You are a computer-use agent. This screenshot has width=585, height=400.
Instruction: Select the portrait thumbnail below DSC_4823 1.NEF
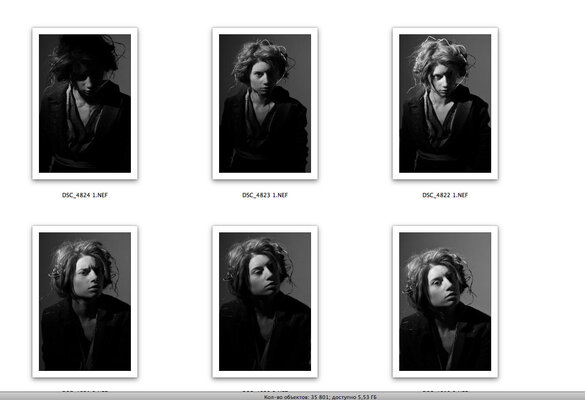point(265,301)
